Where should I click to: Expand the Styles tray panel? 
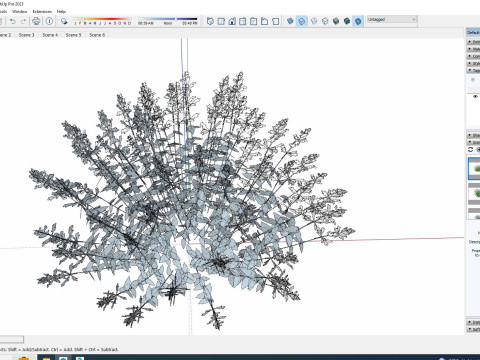coord(473,63)
